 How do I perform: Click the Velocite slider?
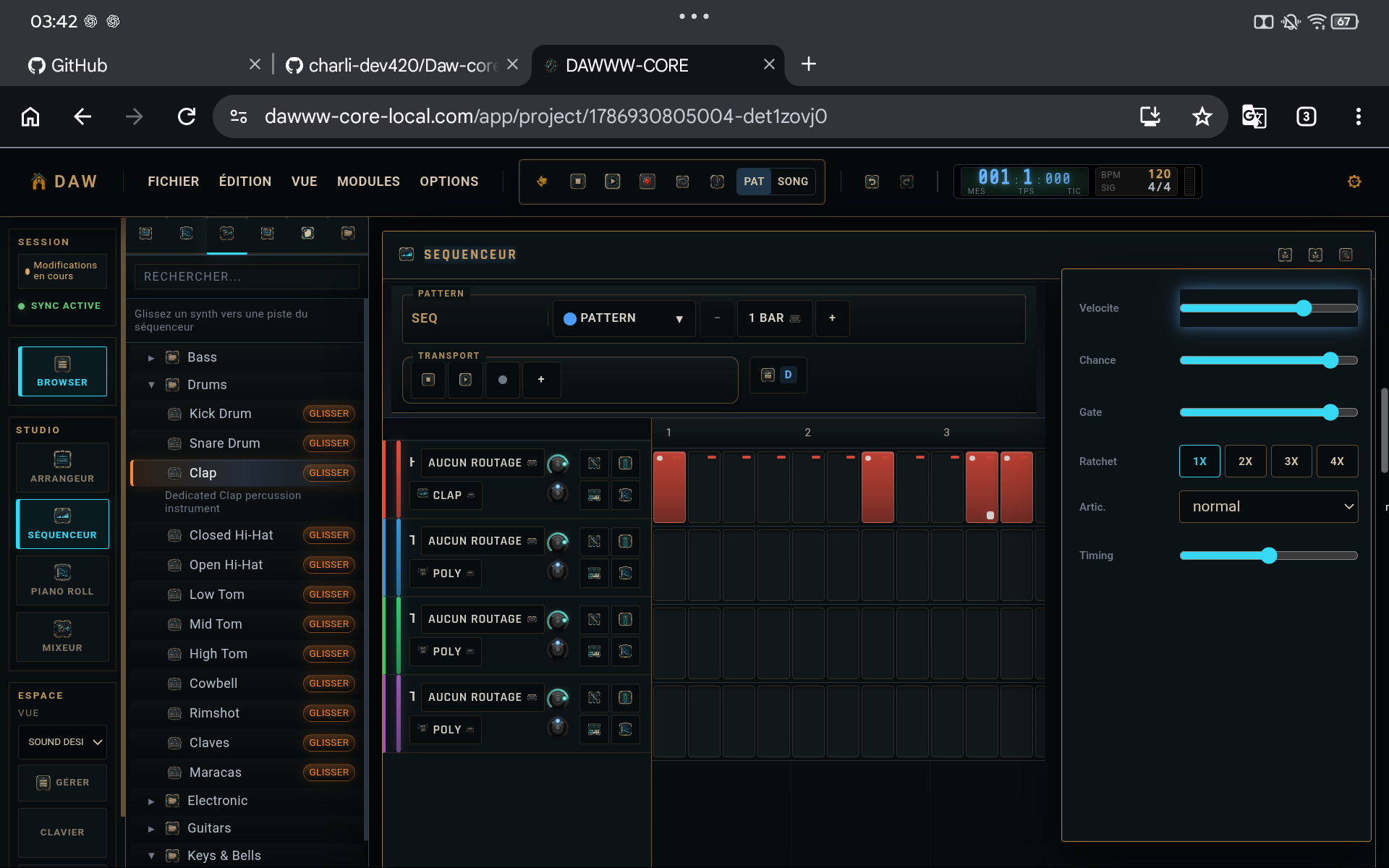coord(1268,308)
